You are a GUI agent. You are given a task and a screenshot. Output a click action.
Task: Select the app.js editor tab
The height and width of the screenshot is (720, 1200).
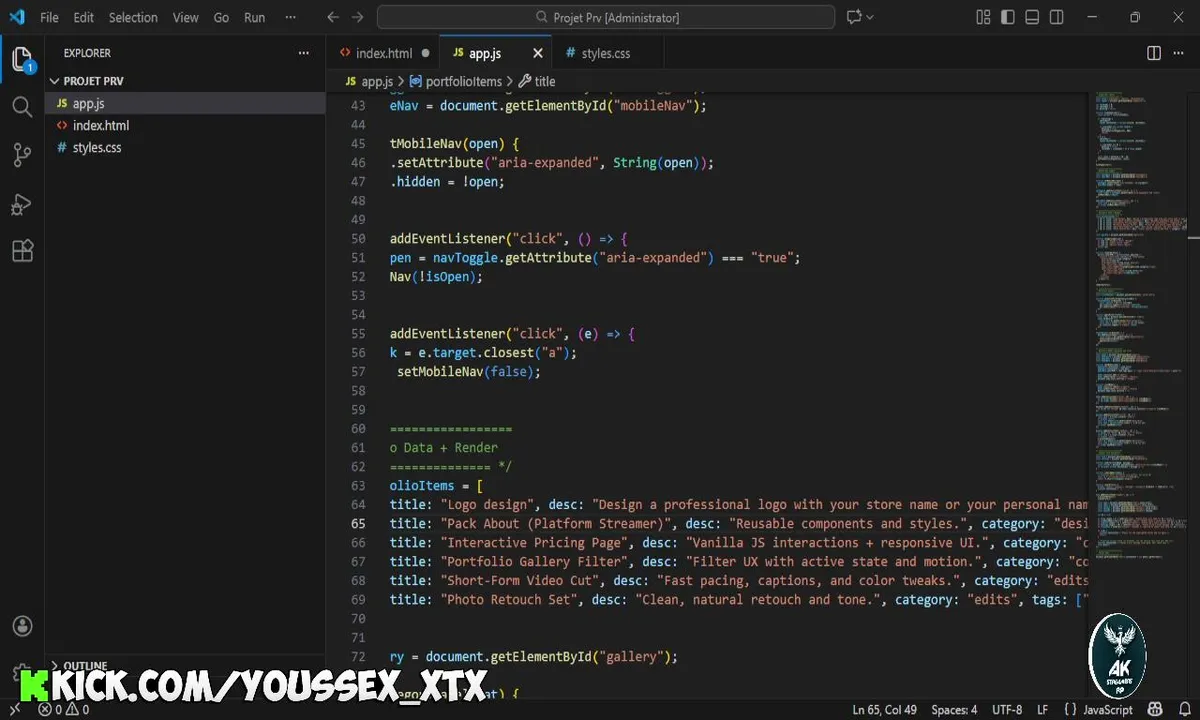coord(484,53)
